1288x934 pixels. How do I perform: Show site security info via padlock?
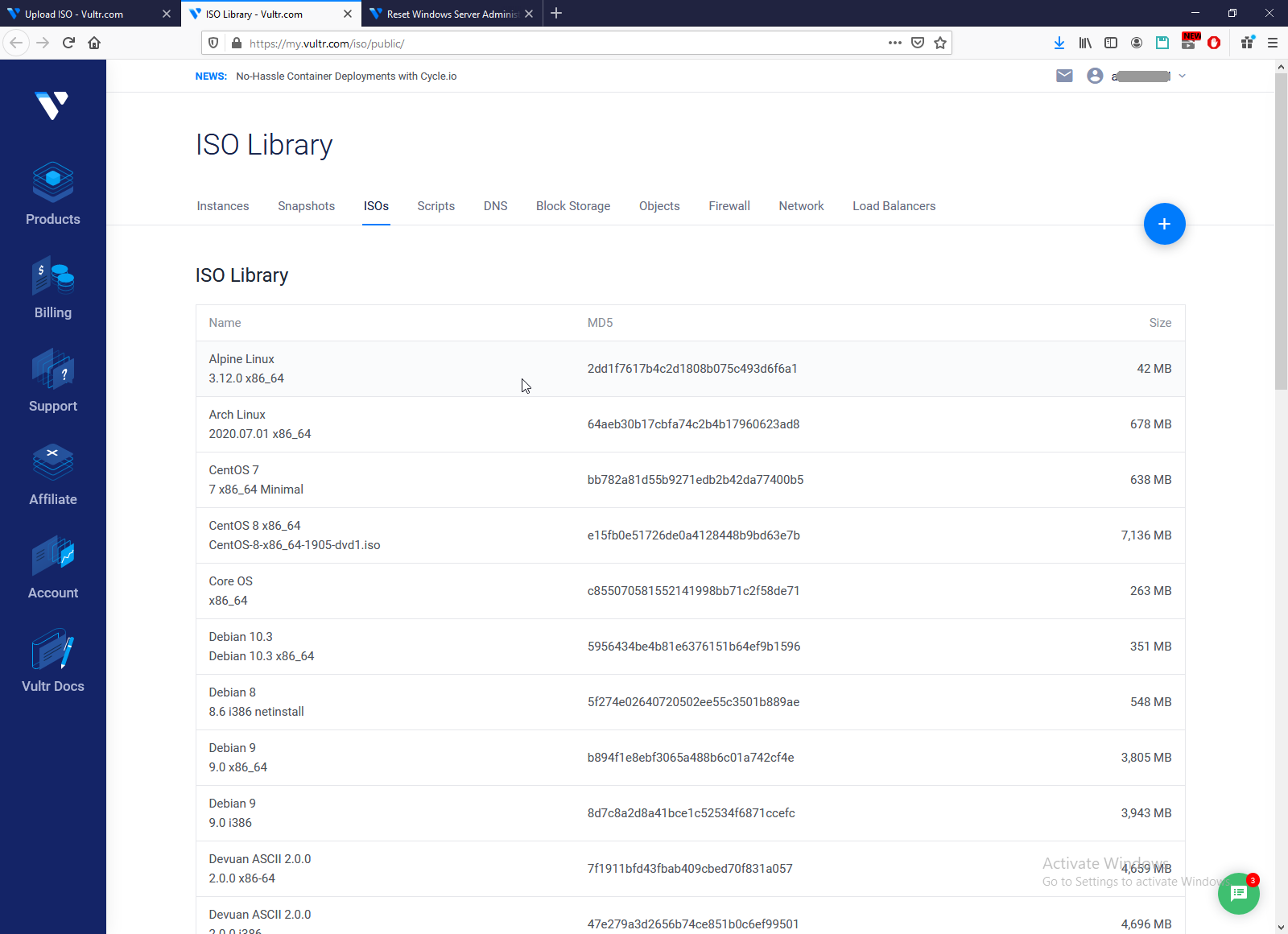237,43
